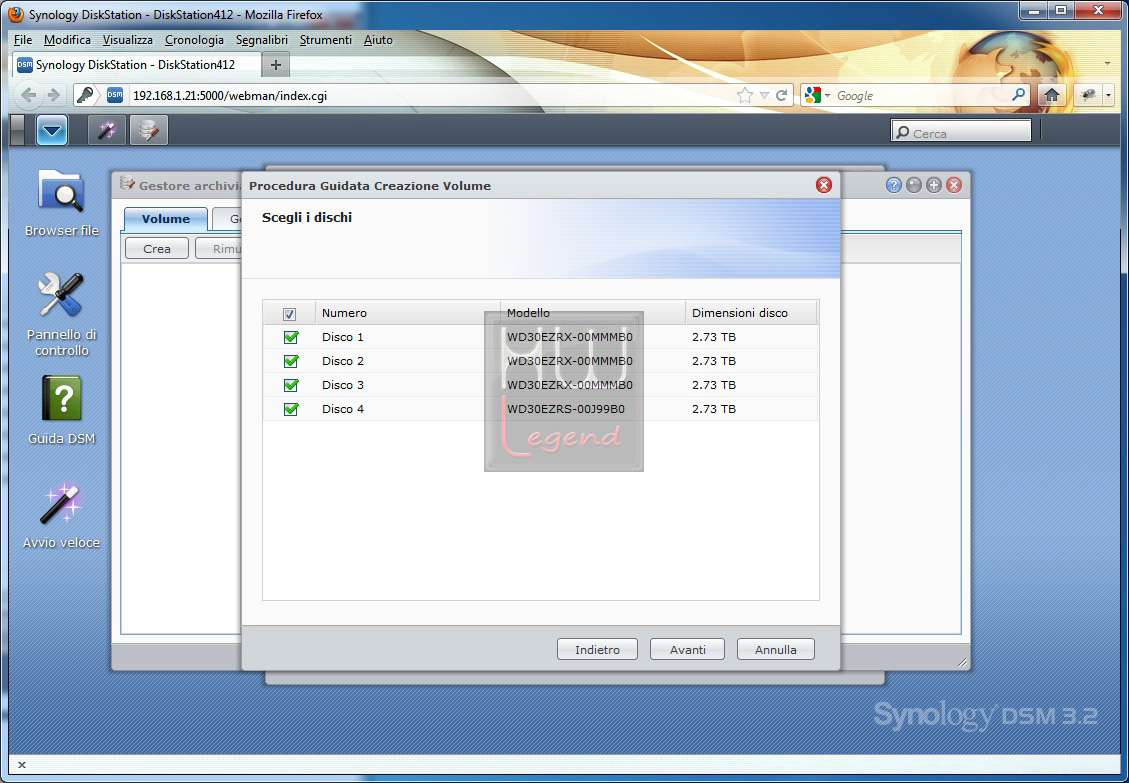Select the Synology DiskStation browser tab
The height and width of the screenshot is (783, 1129).
tap(137, 65)
